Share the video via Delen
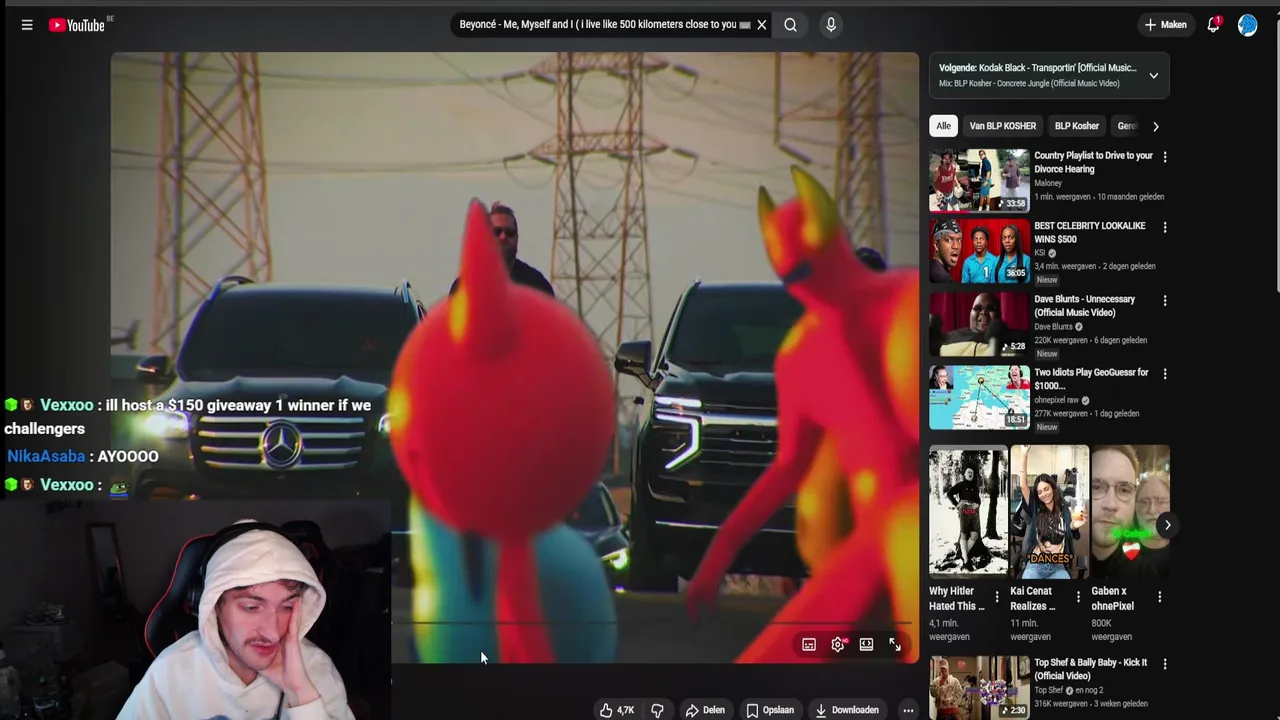Image resolution: width=1280 pixels, height=720 pixels. (705, 710)
